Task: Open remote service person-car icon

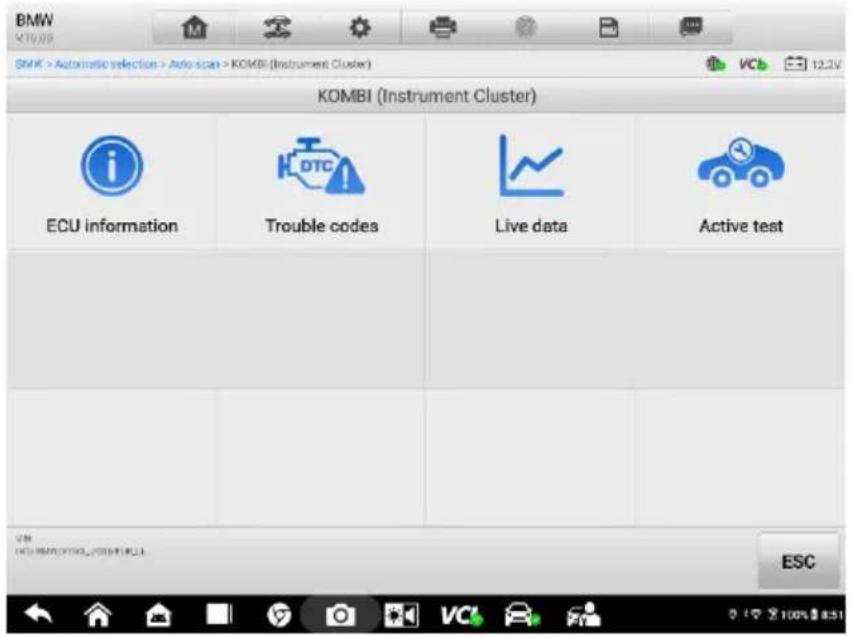Action: pyautogui.click(x=583, y=614)
